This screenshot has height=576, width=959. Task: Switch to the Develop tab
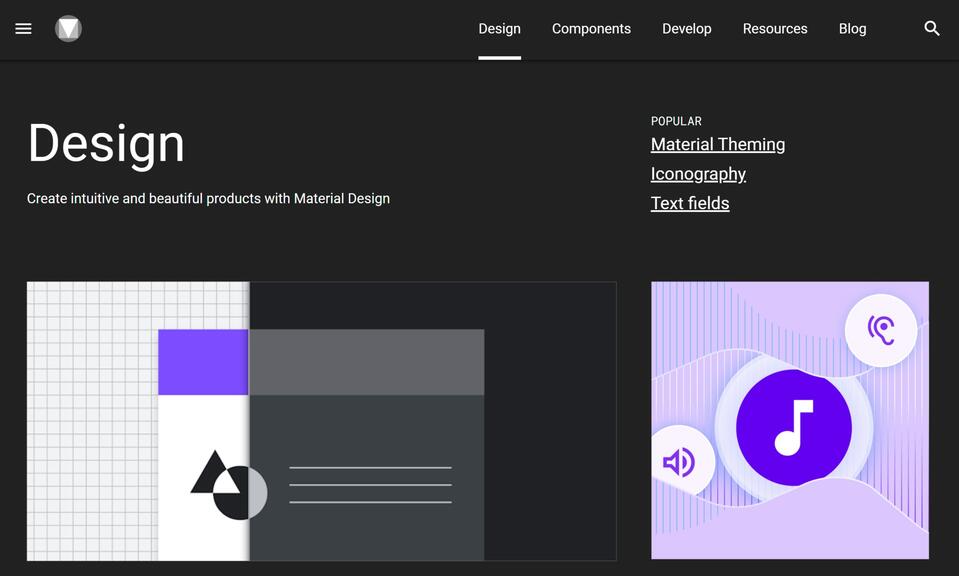coord(687,28)
